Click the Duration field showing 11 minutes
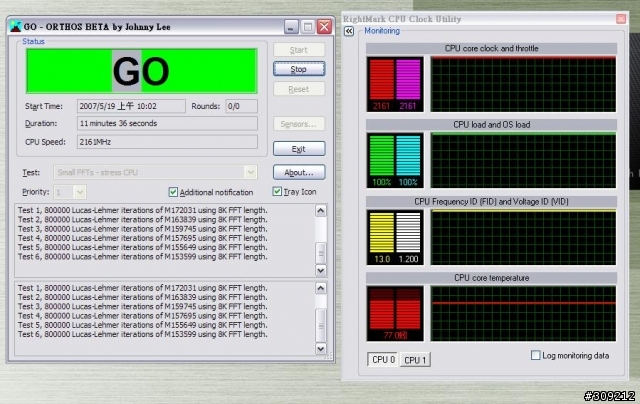640x404 pixels. coord(167,123)
